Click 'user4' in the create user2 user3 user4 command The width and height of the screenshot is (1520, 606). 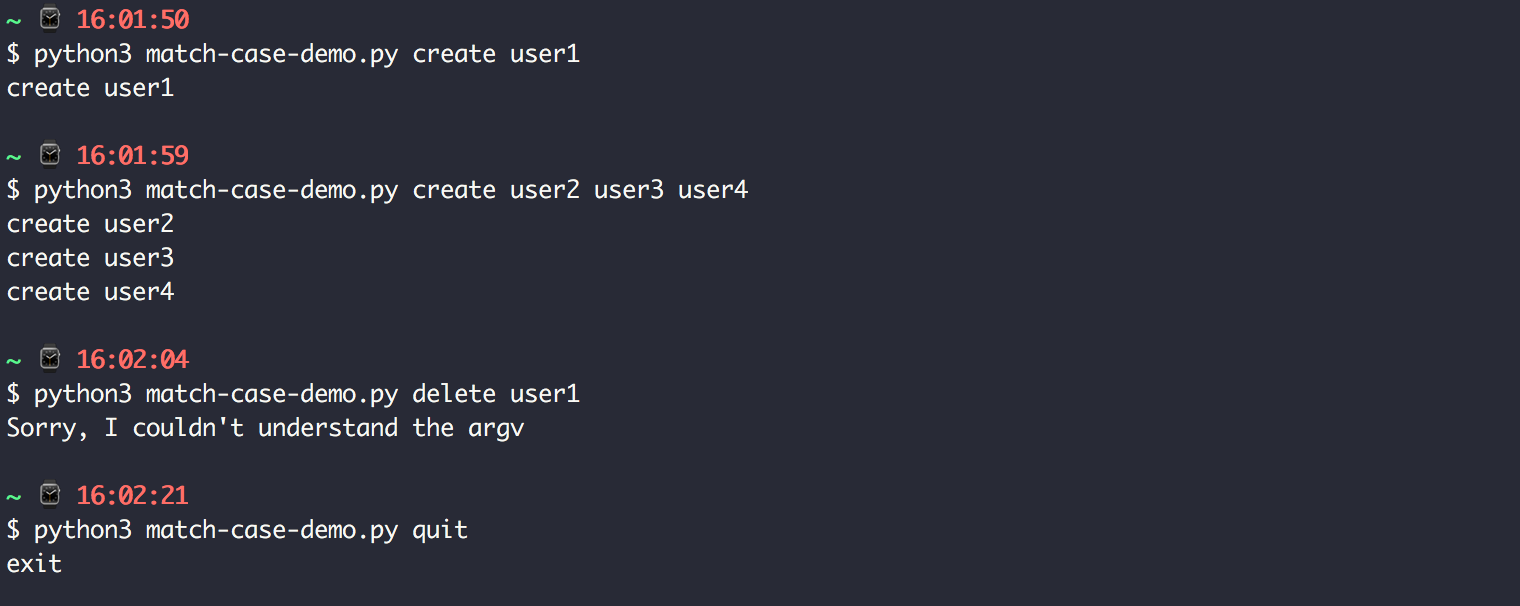(713, 189)
